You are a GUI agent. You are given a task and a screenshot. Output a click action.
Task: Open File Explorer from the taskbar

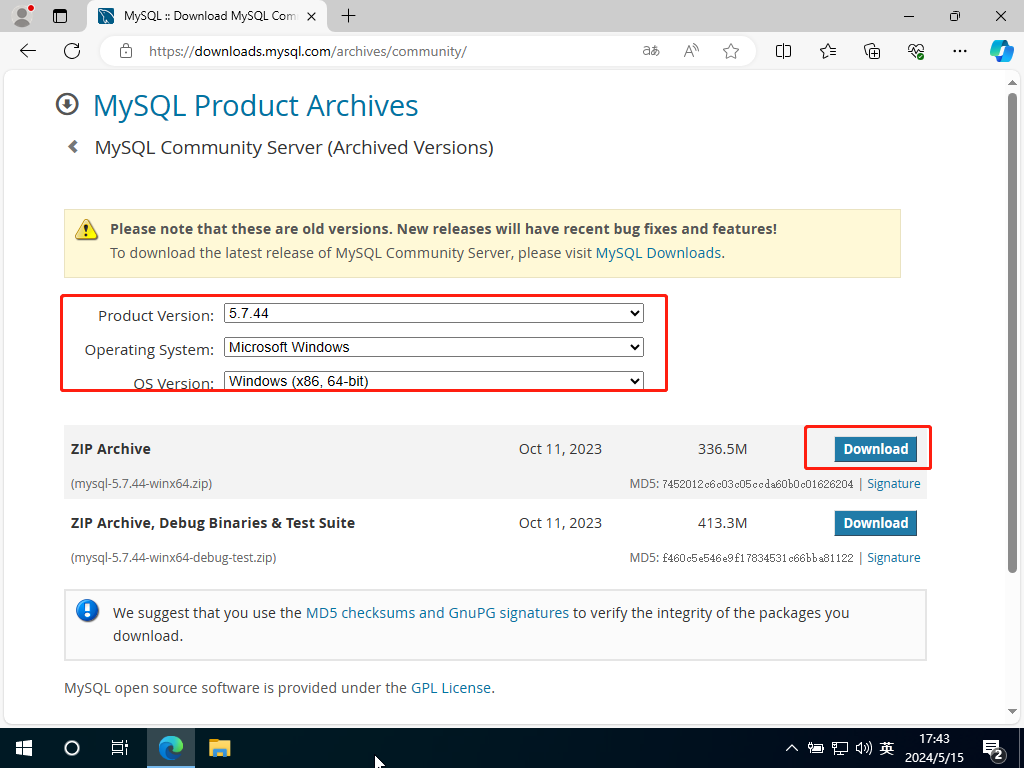[x=219, y=747]
